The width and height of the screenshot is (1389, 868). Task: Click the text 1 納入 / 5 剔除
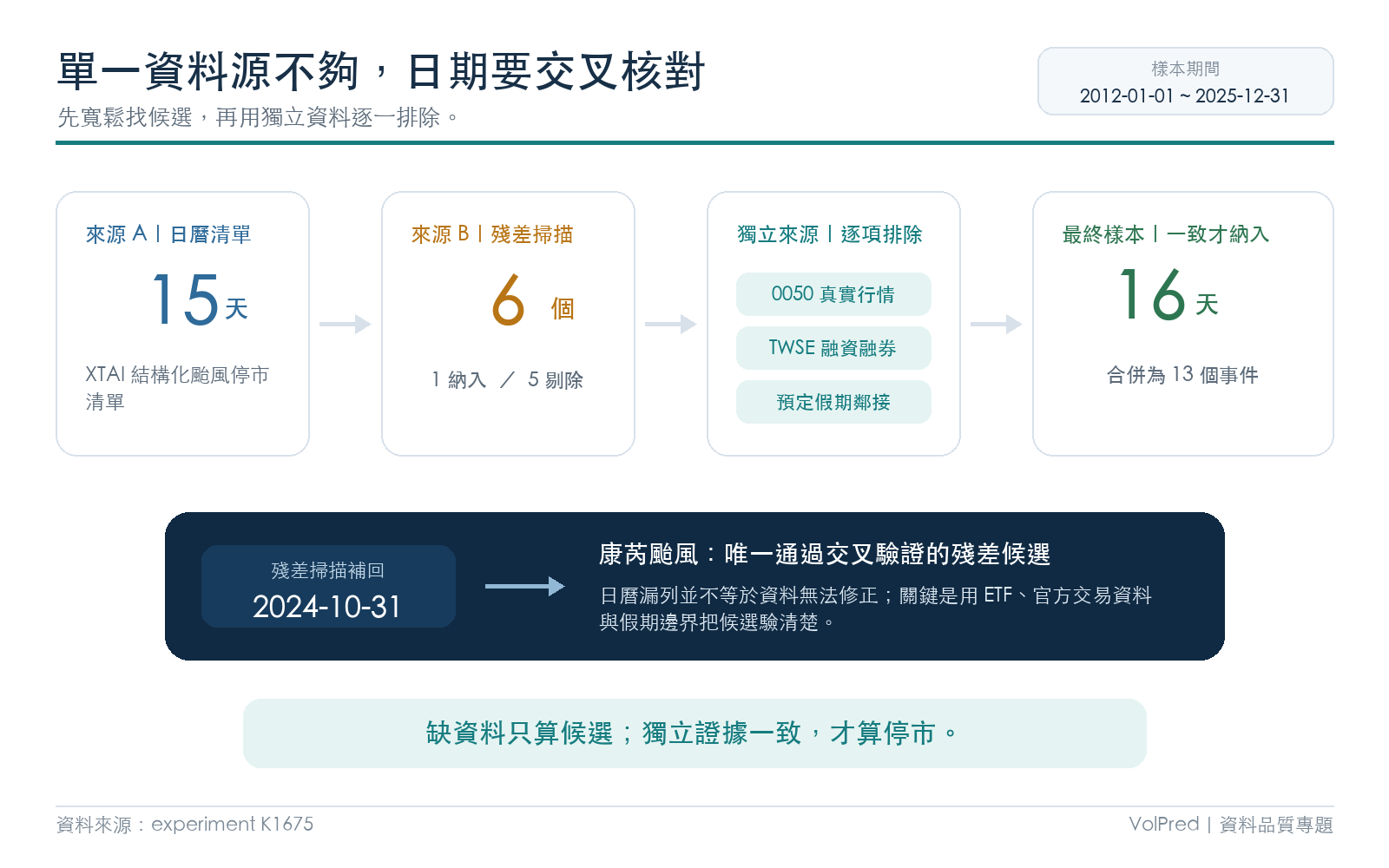coord(508,380)
